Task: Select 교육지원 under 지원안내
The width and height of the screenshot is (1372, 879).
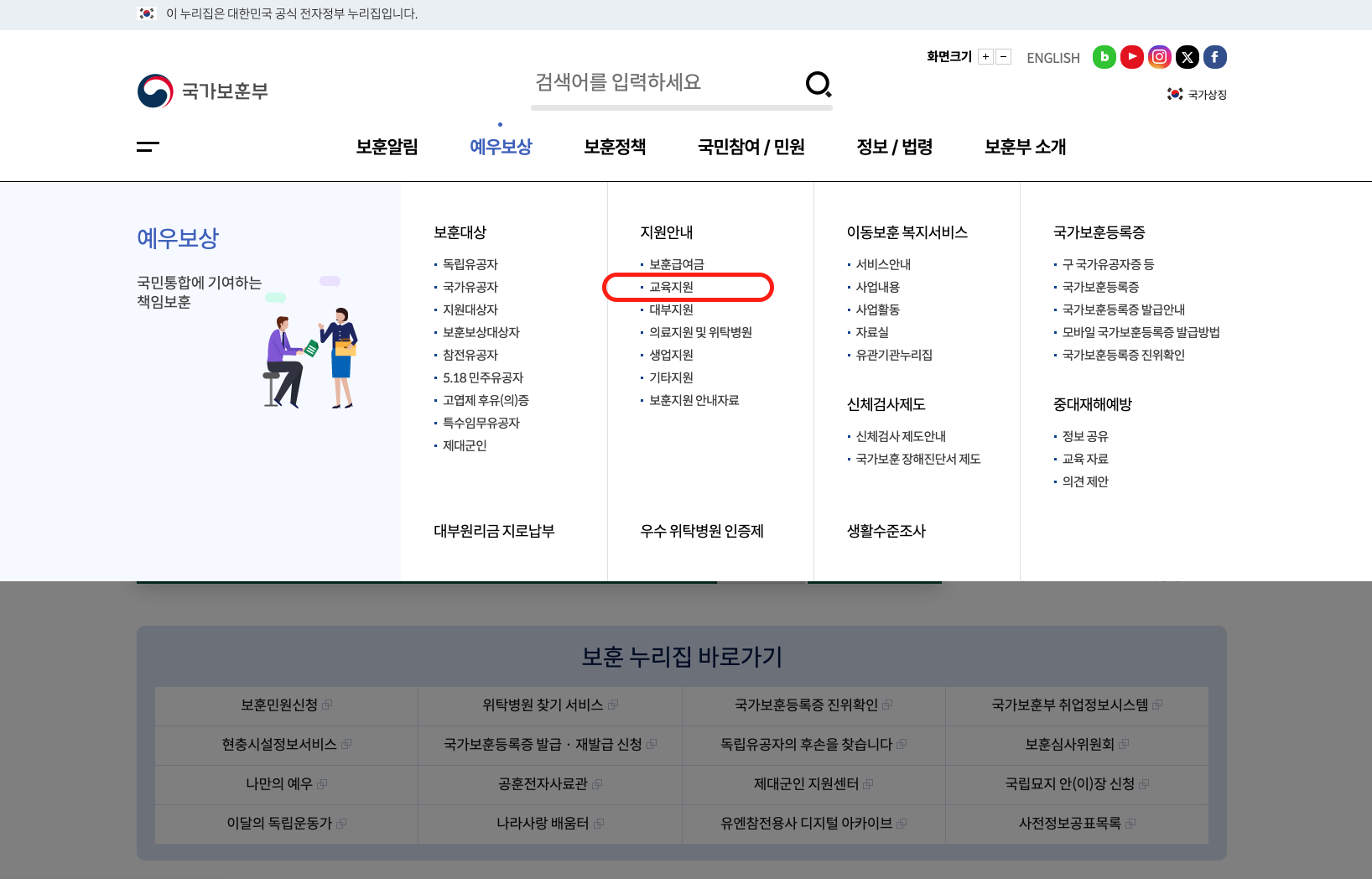Action: (x=669, y=286)
